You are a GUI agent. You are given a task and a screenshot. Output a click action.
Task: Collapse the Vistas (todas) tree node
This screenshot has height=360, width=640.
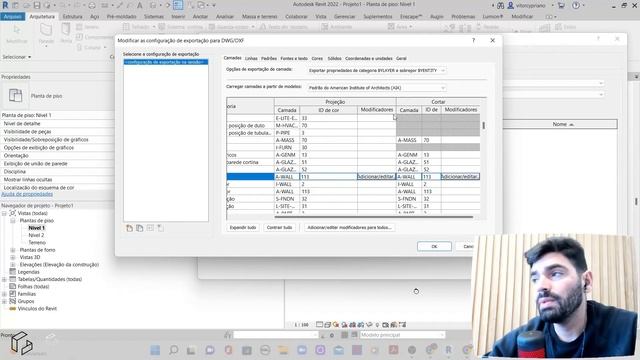[x=4, y=213]
